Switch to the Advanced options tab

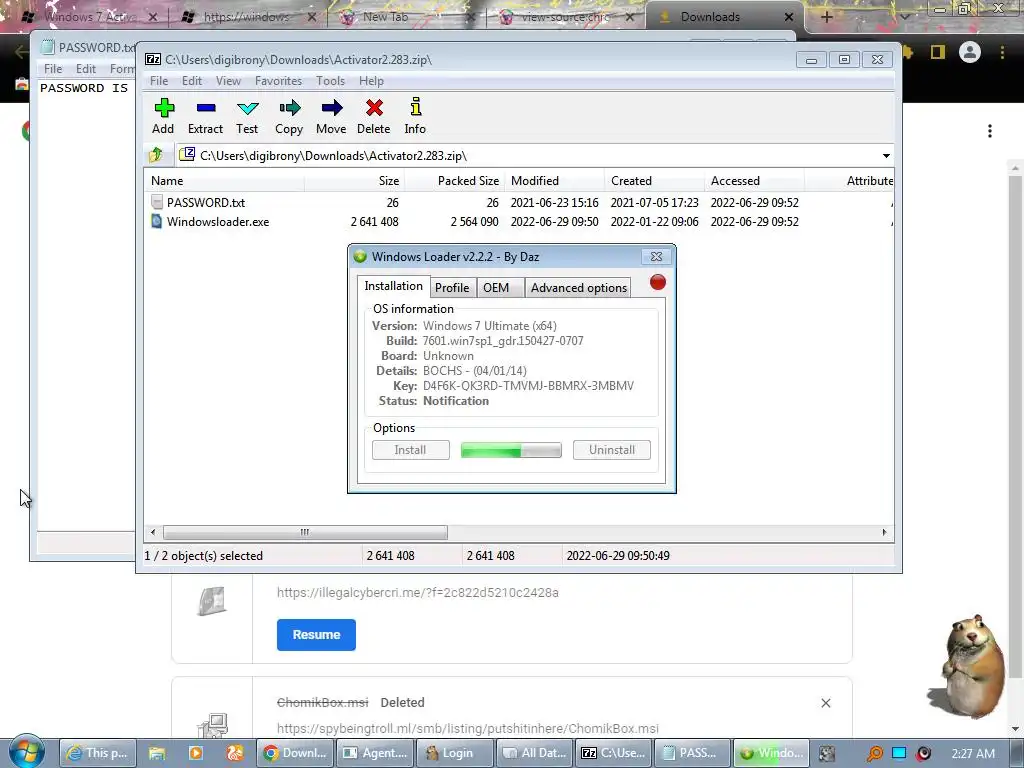click(579, 288)
